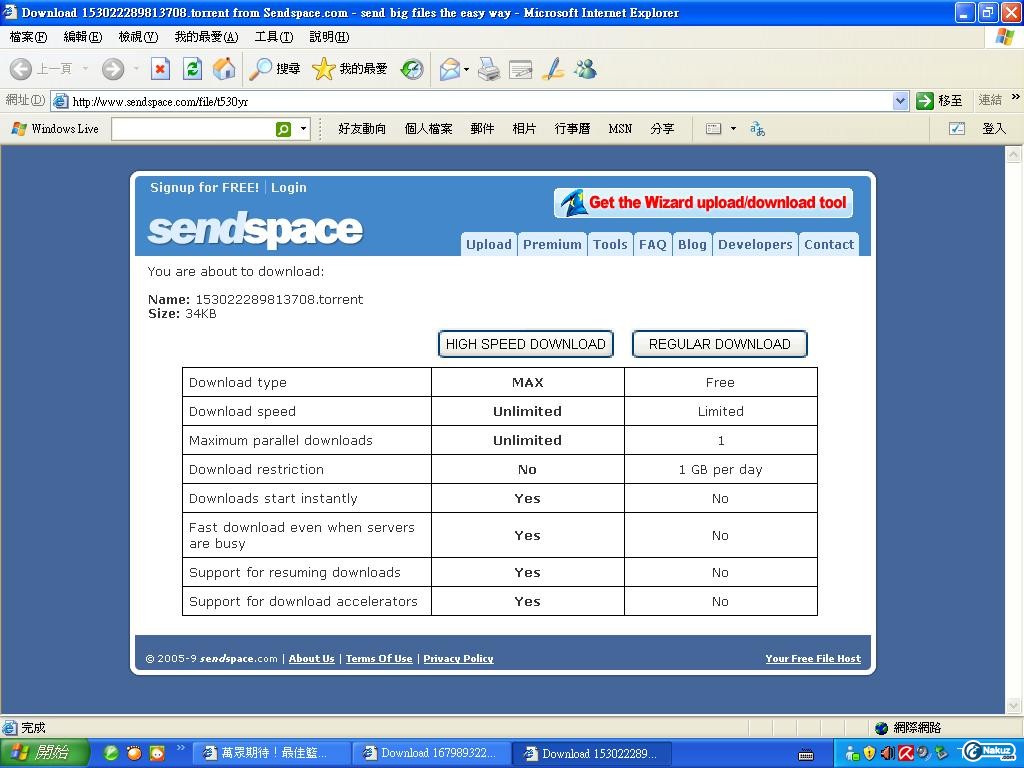
Task: Click Windows Live toolbar window icon
Action: [713, 129]
